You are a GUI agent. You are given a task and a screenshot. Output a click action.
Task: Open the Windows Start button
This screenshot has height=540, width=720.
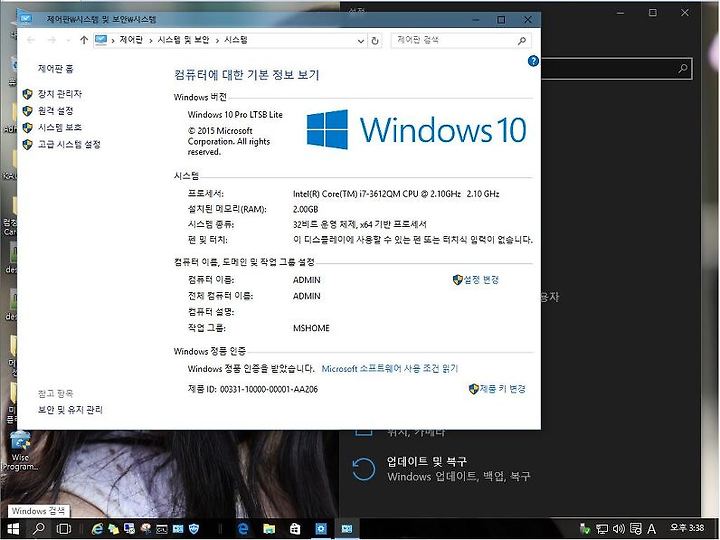[13, 529]
